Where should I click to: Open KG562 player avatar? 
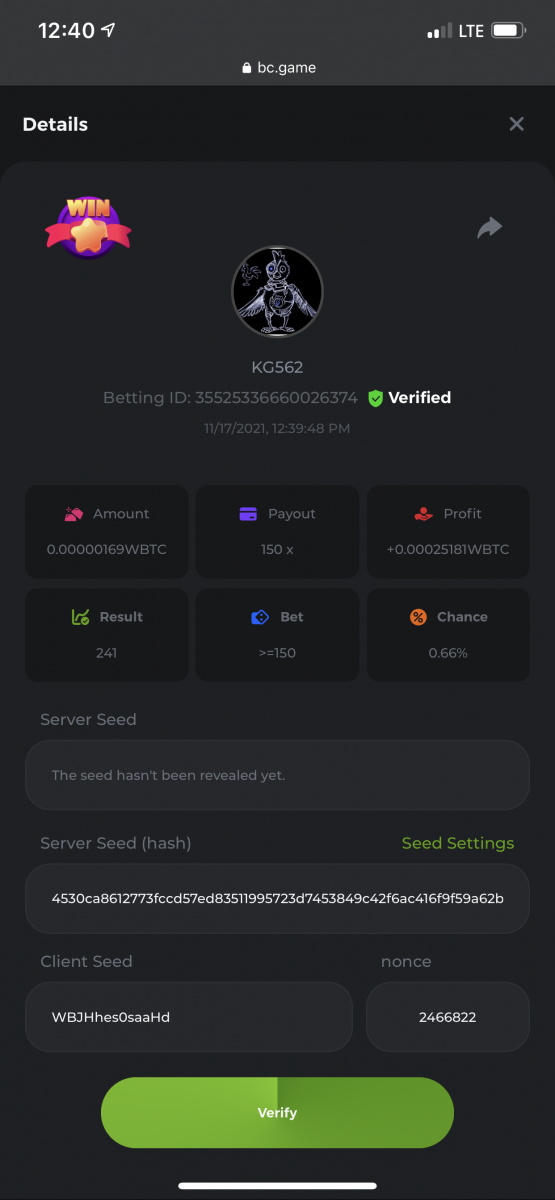click(x=277, y=292)
